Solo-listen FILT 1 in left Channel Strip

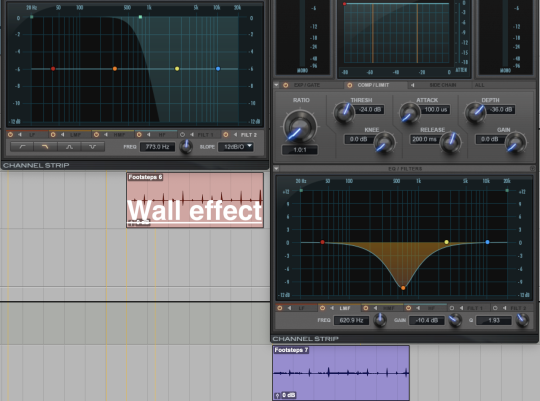[191, 135]
